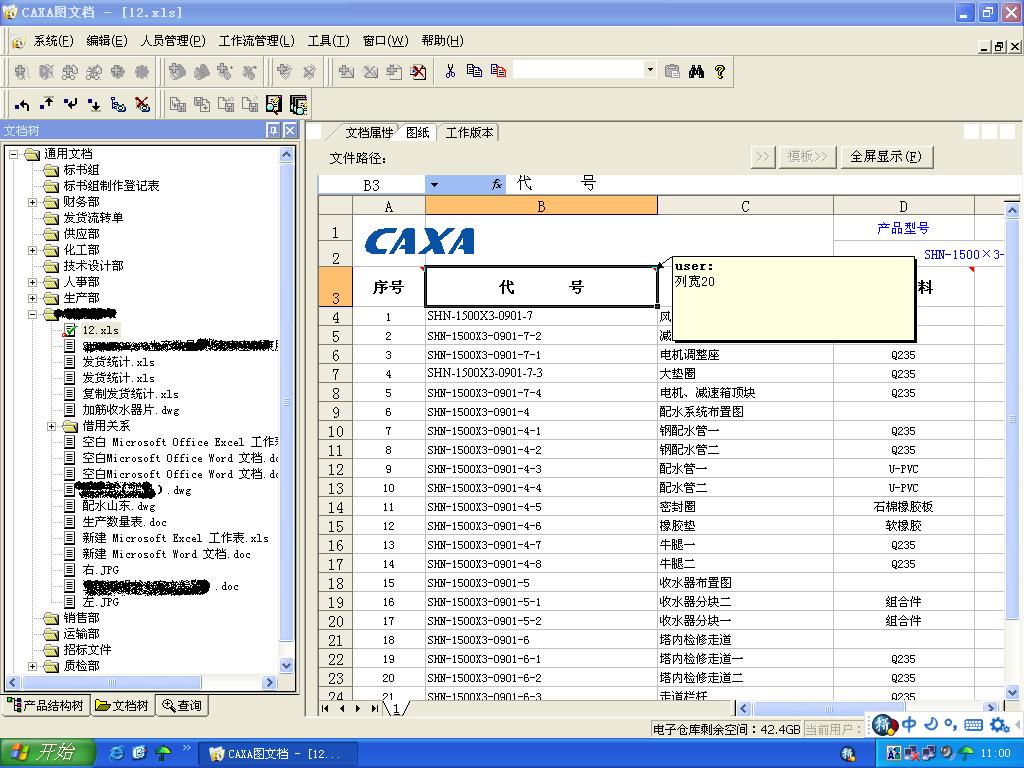
Task: Select cell with text 石棉橡胶板
Action: (x=903, y=507)
